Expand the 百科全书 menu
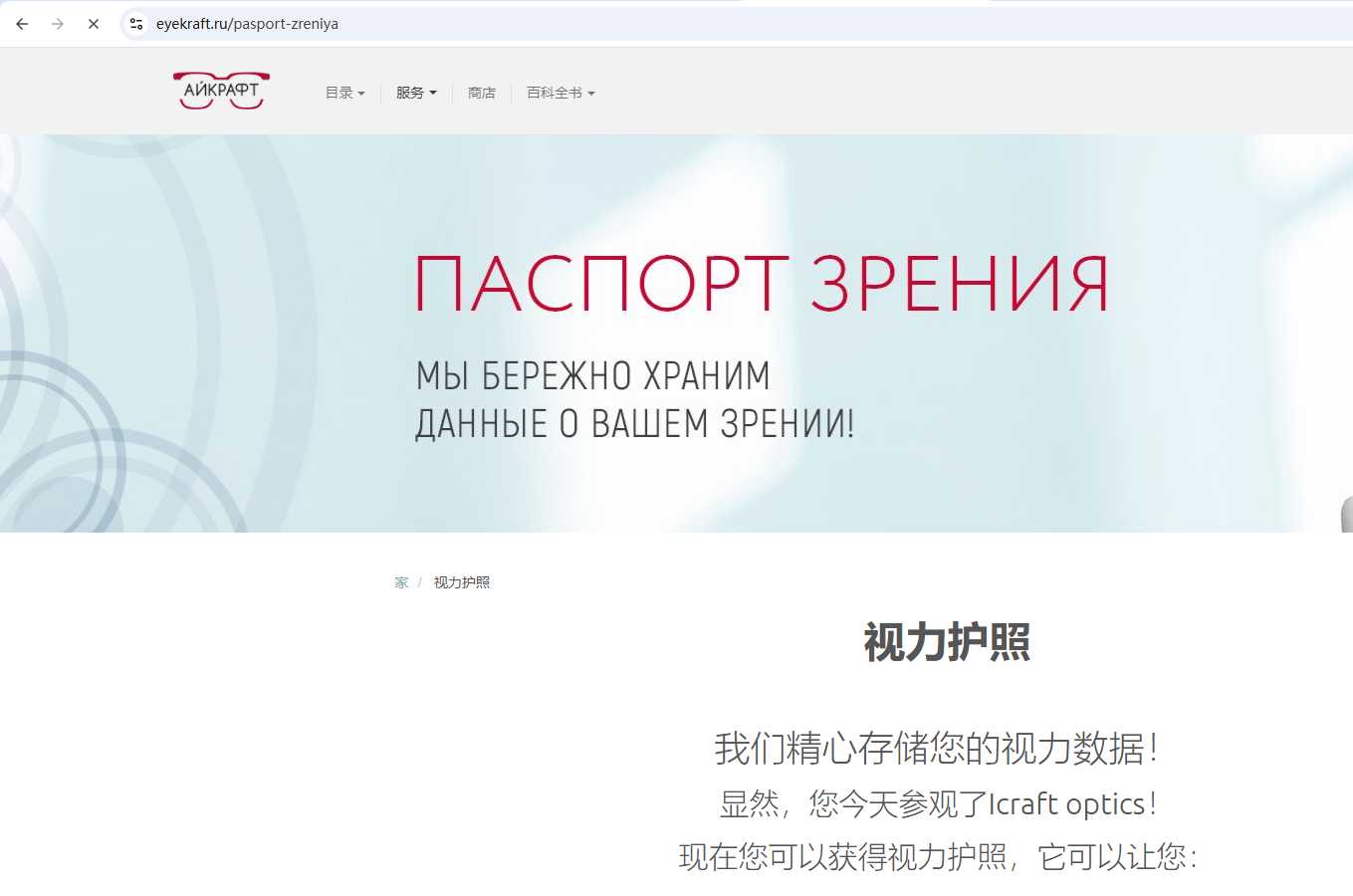This screenshot has width=1353, height=896. pos(561,93)
